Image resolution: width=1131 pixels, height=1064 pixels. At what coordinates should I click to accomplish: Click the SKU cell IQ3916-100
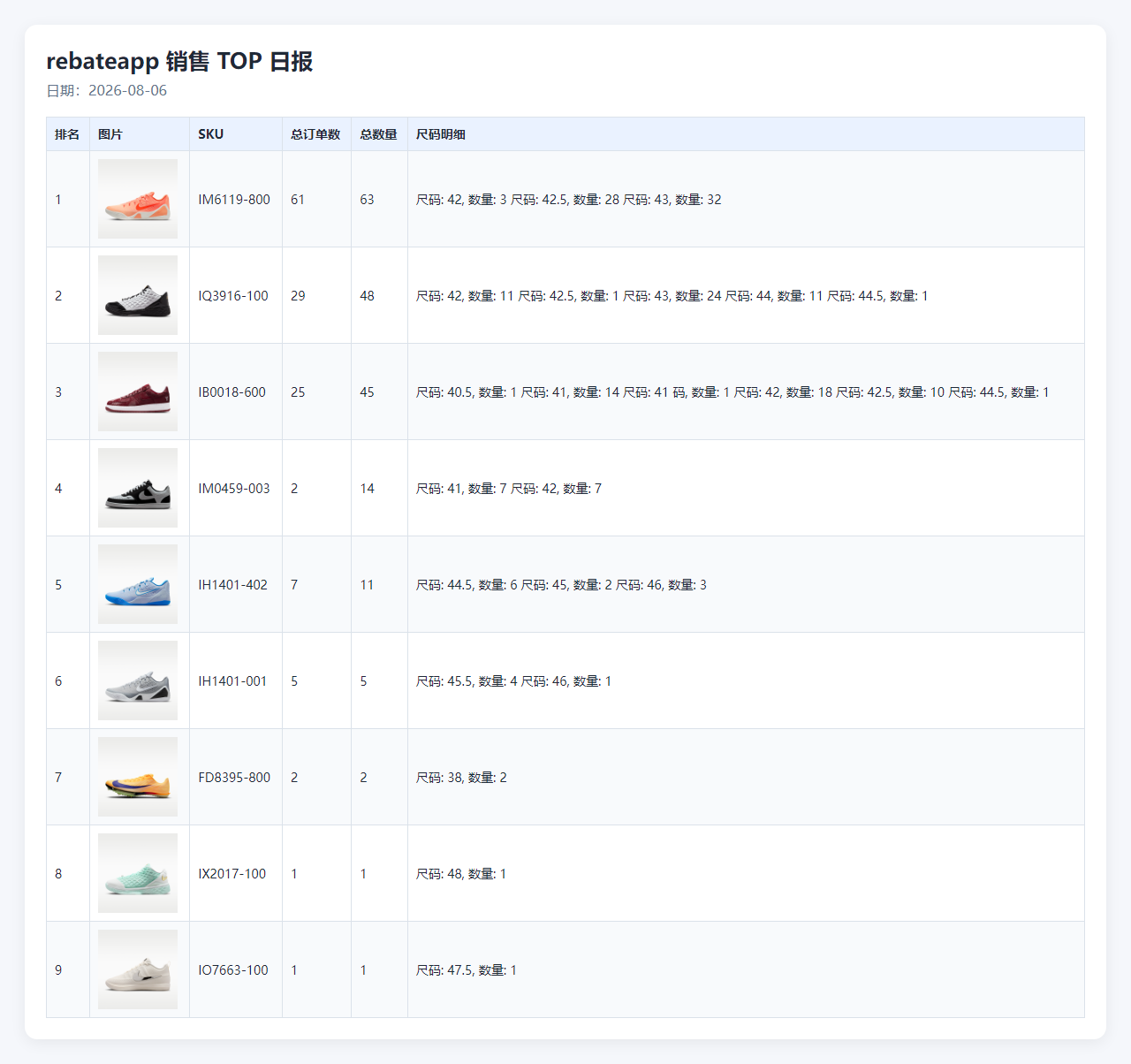[235, 295]
